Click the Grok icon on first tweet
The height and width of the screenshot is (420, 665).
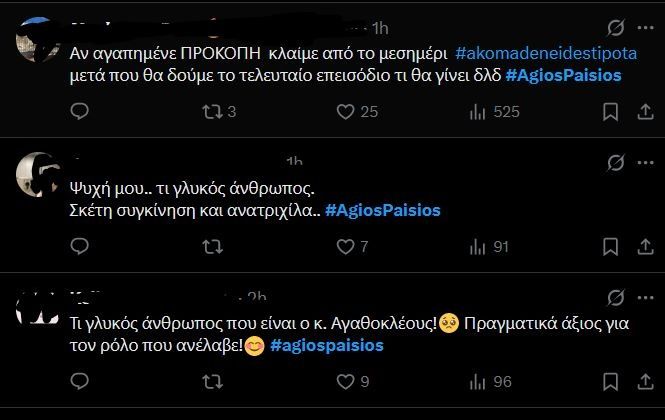tap(616, 28)
